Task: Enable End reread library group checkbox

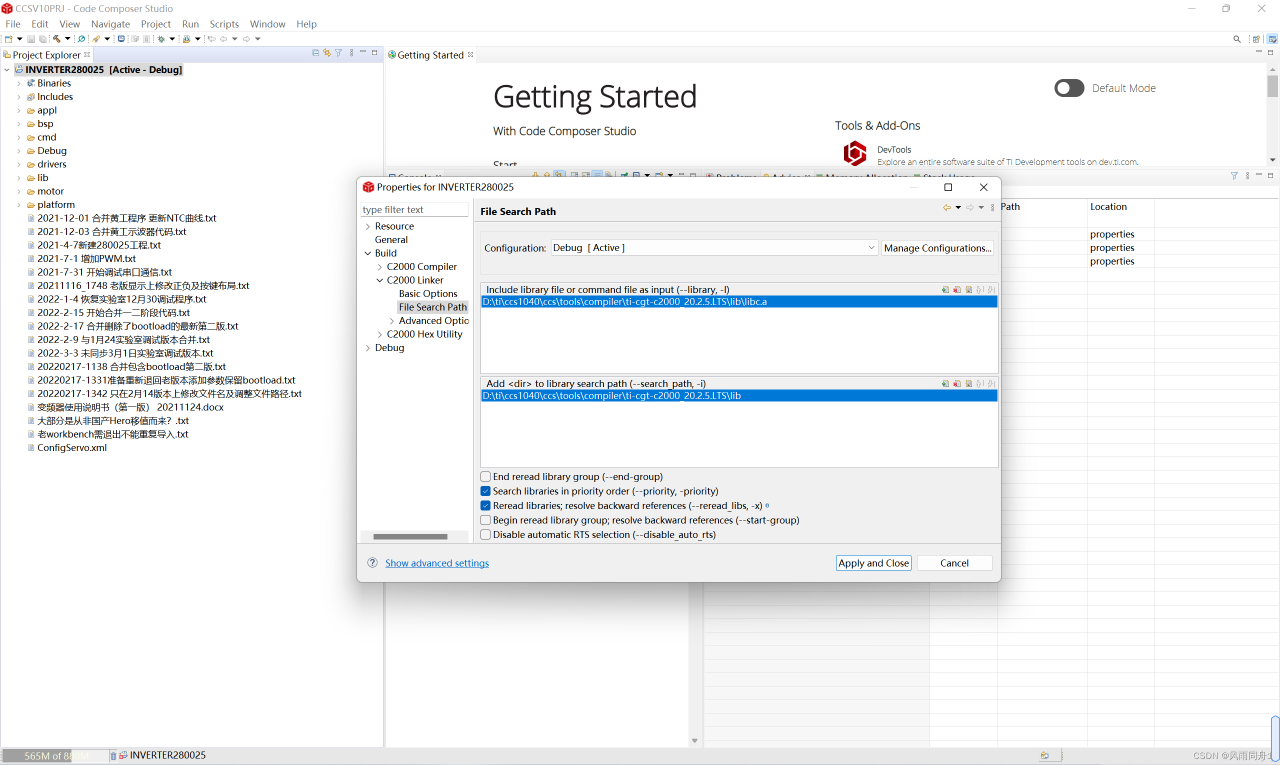Action: 486,477
